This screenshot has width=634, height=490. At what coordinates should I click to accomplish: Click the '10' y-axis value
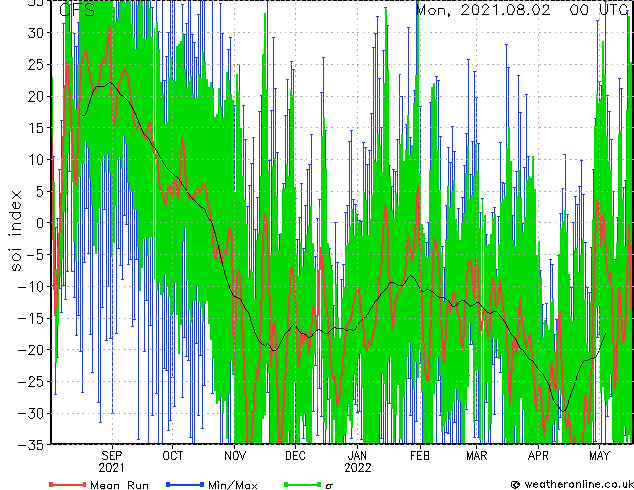[35, 160]
